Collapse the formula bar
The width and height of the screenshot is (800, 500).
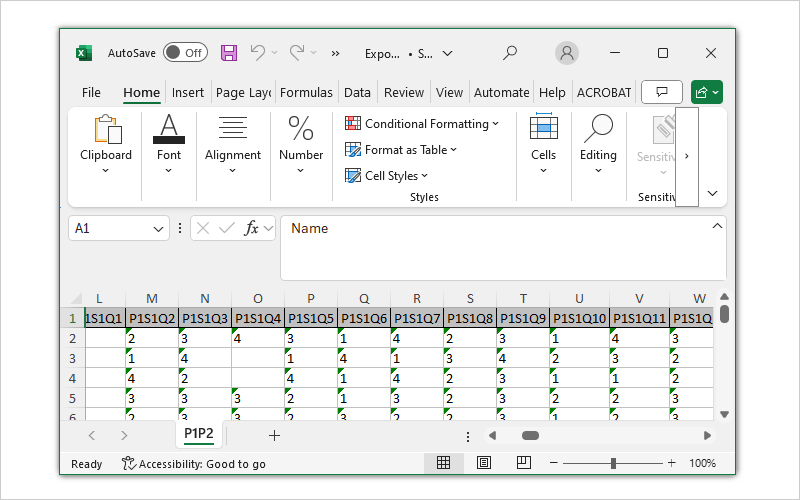pos(717,226)
